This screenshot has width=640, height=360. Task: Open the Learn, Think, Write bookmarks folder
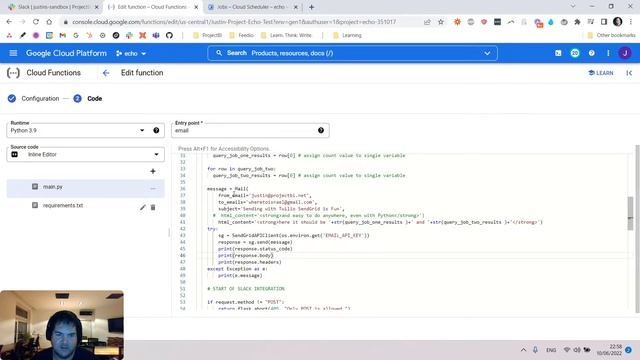[286, 36]
